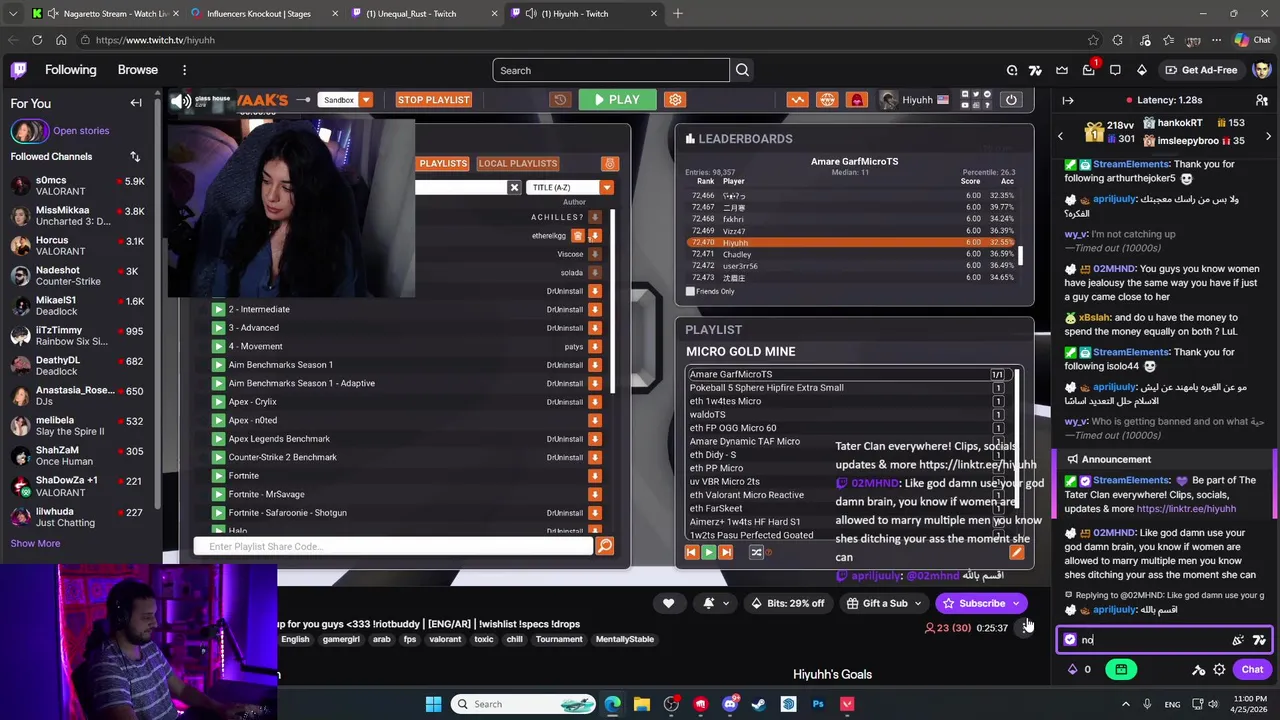Open the Bits balance icon below chat
Screen dimensions: 1280x720
tap(1073, 669)
